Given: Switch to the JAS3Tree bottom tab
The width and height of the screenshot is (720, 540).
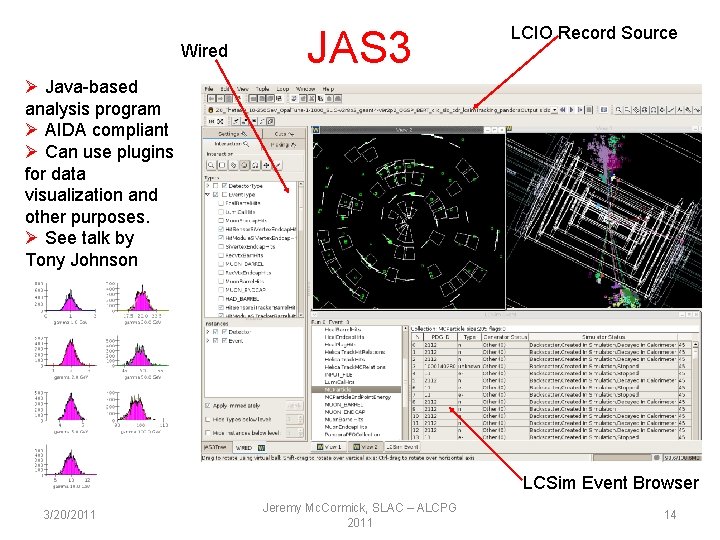Looking at the screenshot, I should (x=217, y=447).
